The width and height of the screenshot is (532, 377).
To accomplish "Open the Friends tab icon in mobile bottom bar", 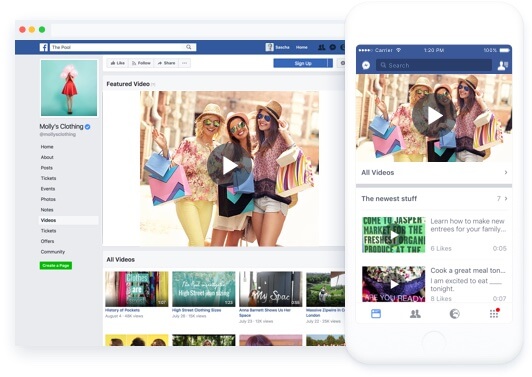I will (x=415, y=314).
